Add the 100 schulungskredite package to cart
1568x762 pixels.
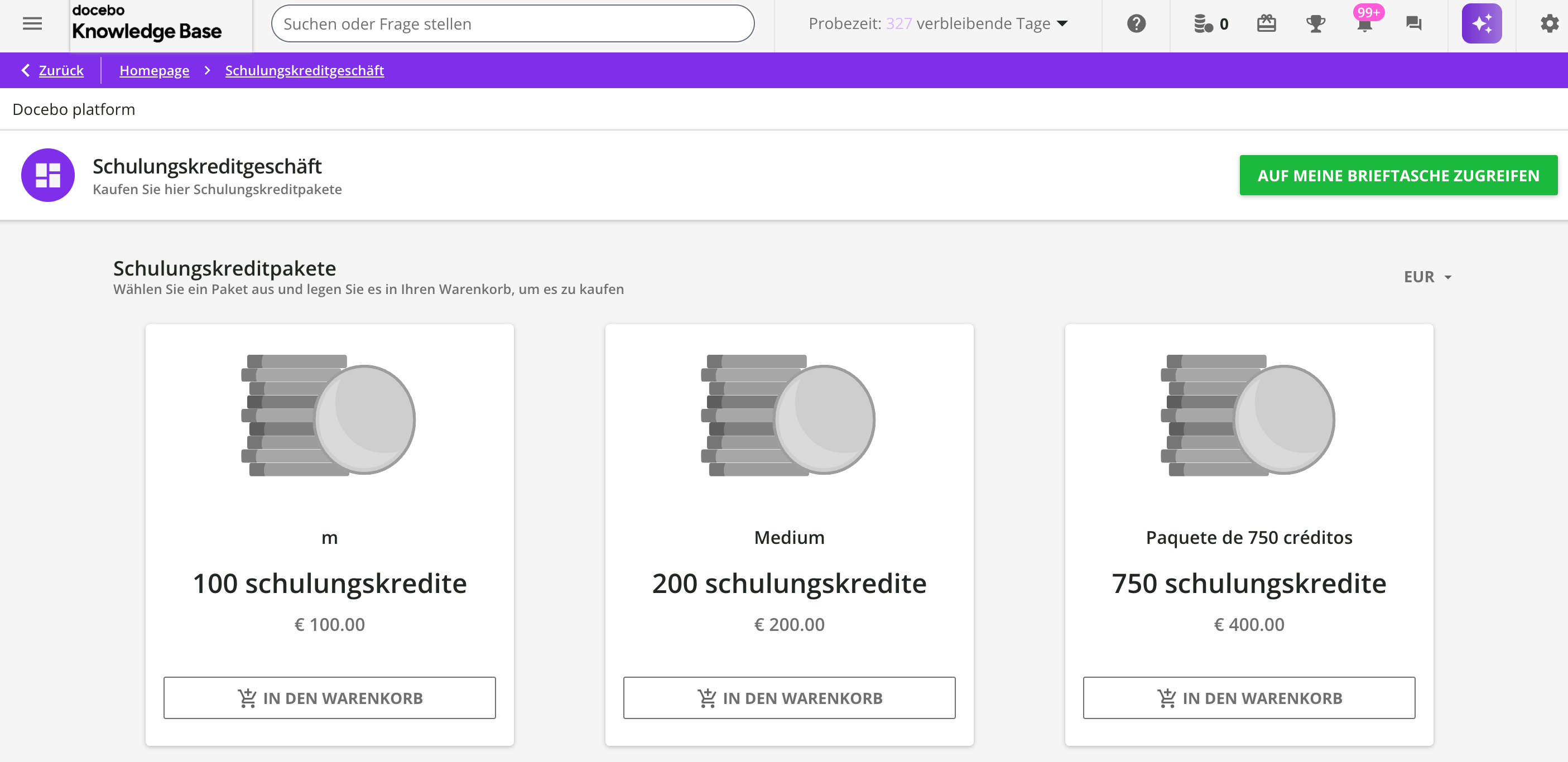point(329,697)
